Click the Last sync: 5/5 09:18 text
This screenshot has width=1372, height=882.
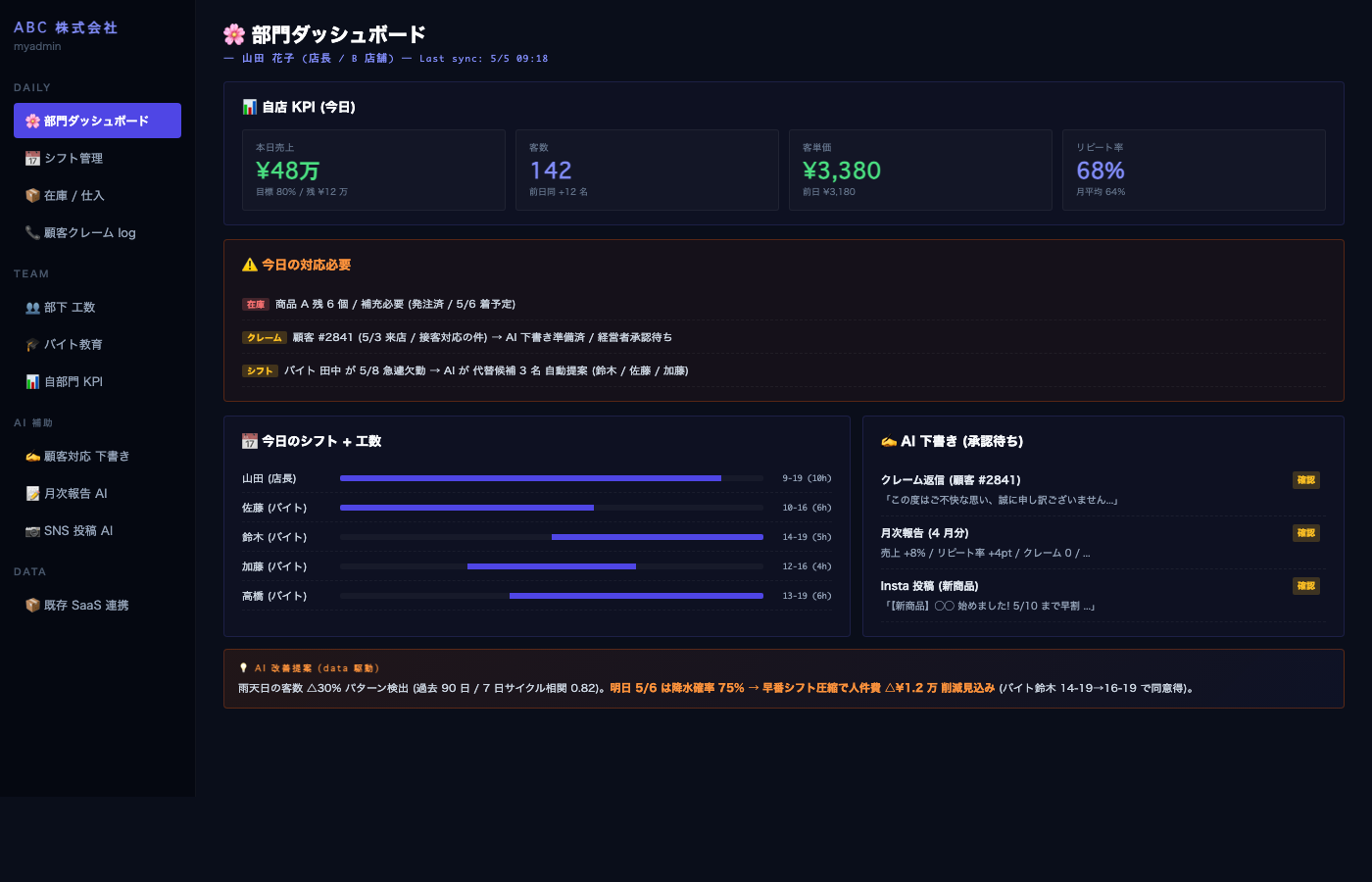[484, 59]
